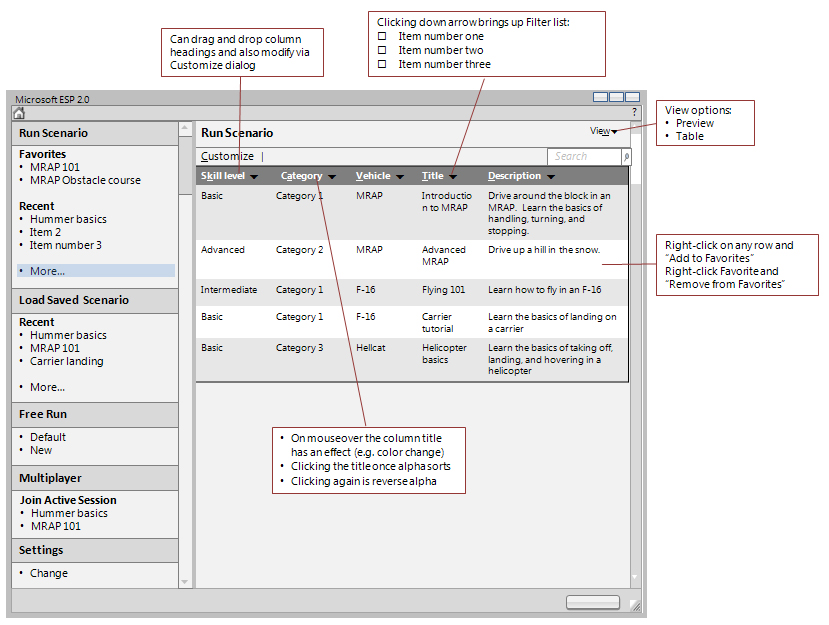Select the Free Run sidebar header
This screenshot has width=829, height=625.
tap(95, 415)
